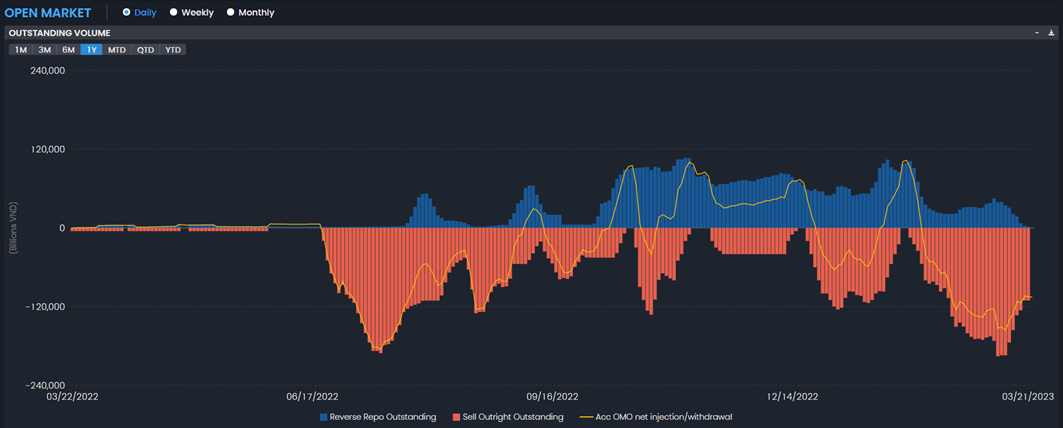Click the Outstanding Volume panel header
The height and width of the screenshot is (428, 1063).
59,33
